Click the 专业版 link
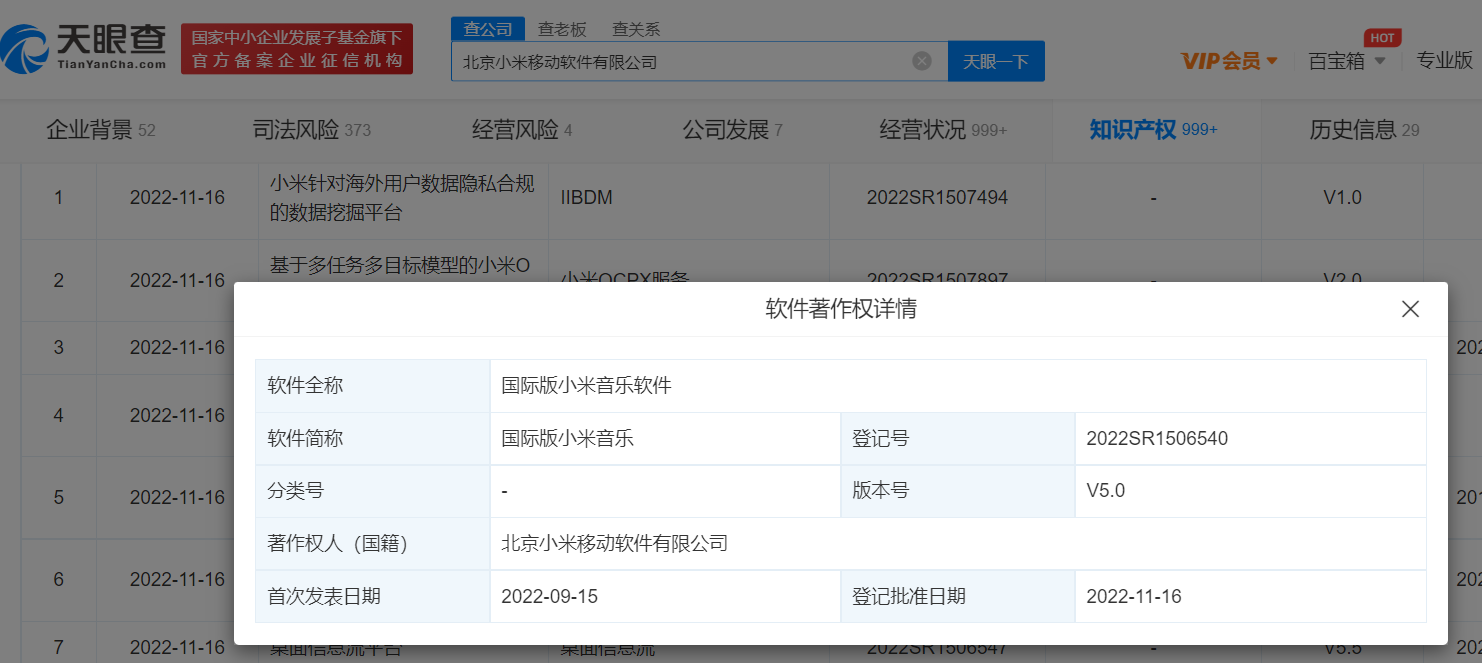 1444,60
